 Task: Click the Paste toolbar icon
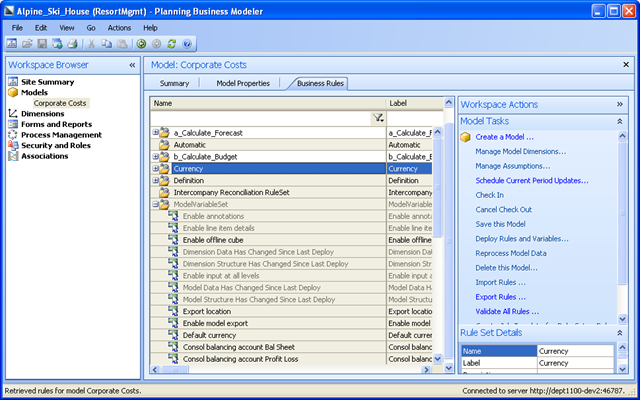click(122, 44)
